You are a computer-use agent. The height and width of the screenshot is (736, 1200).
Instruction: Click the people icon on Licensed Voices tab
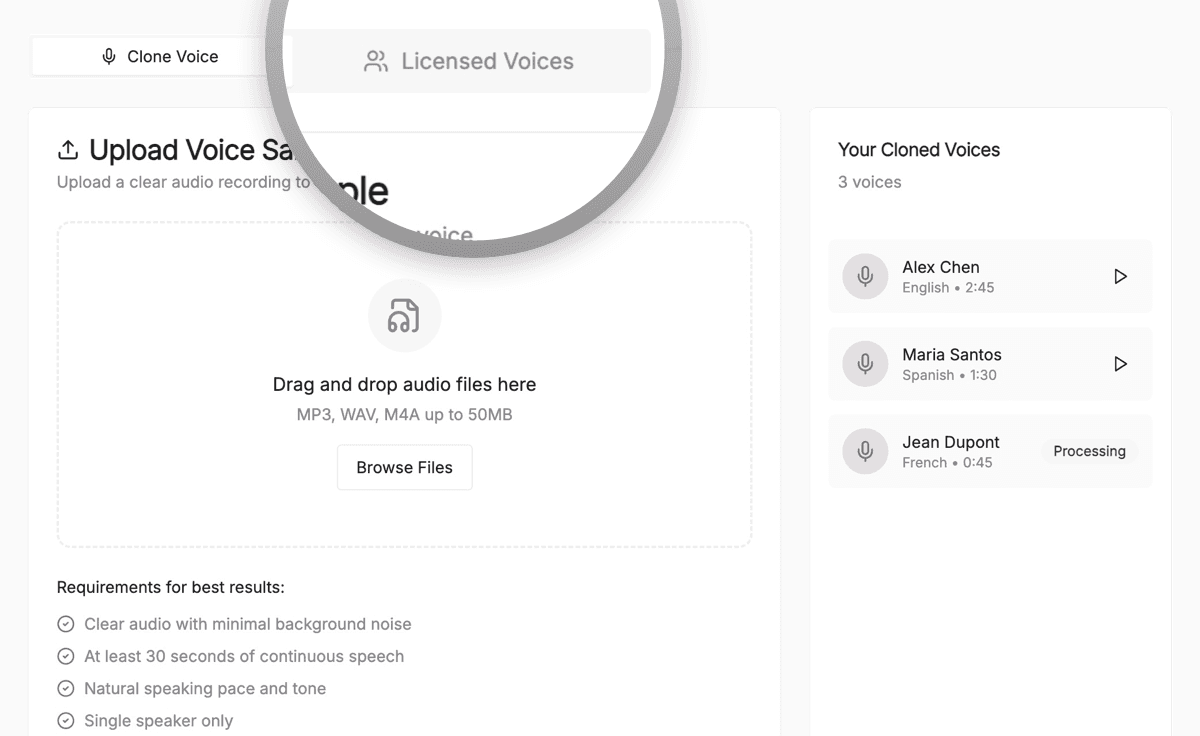[x=374, y=61]
